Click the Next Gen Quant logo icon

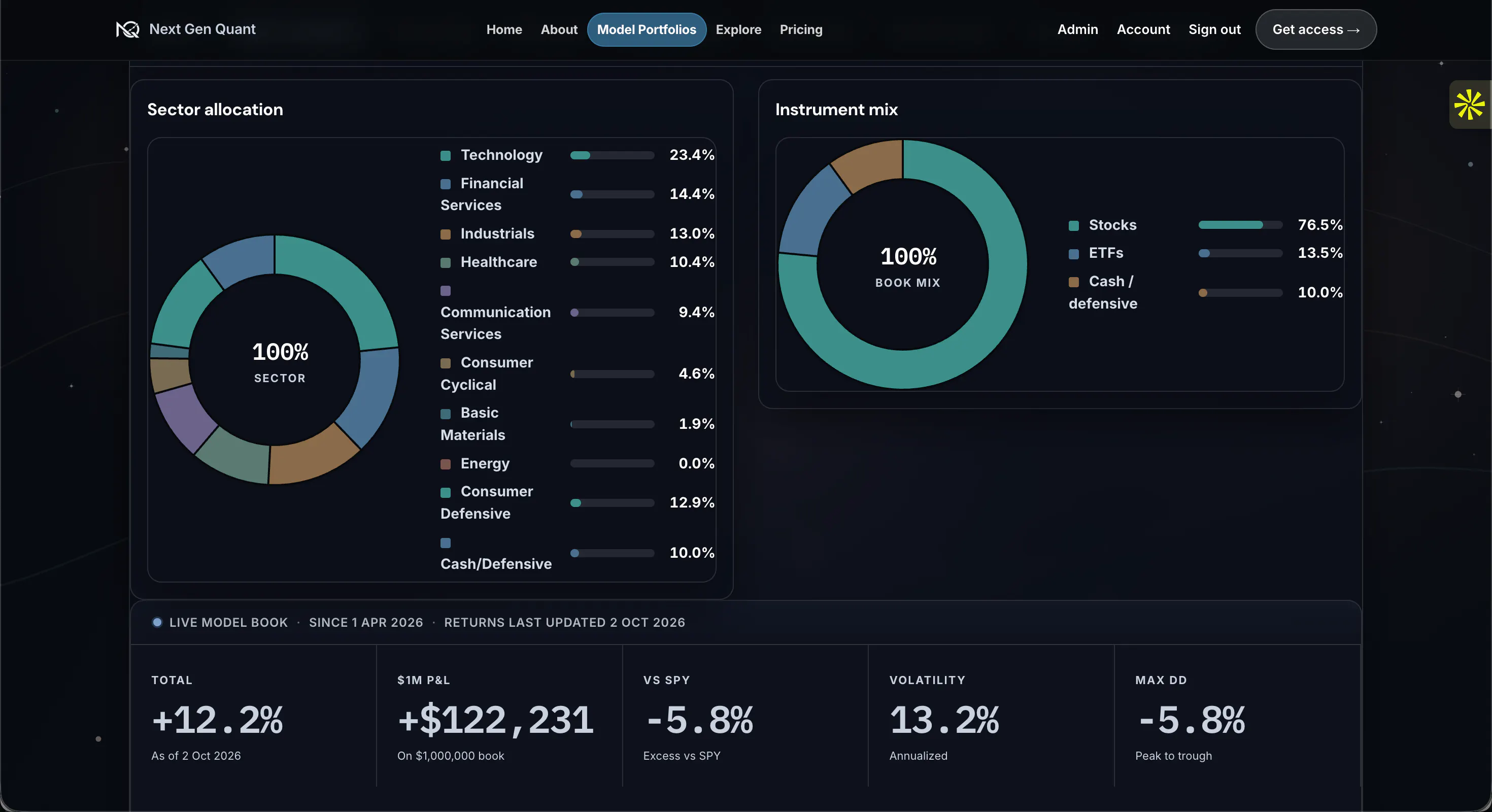click(127, 29)
